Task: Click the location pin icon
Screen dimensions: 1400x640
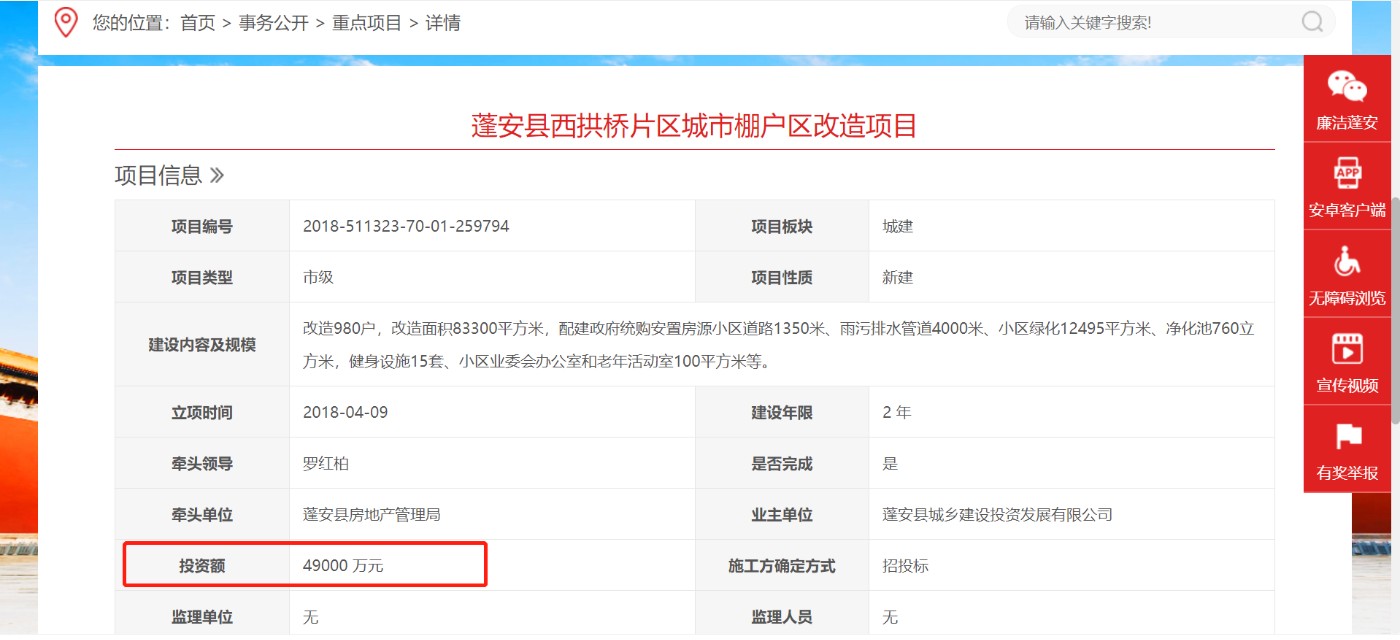Action: (66, 22)
